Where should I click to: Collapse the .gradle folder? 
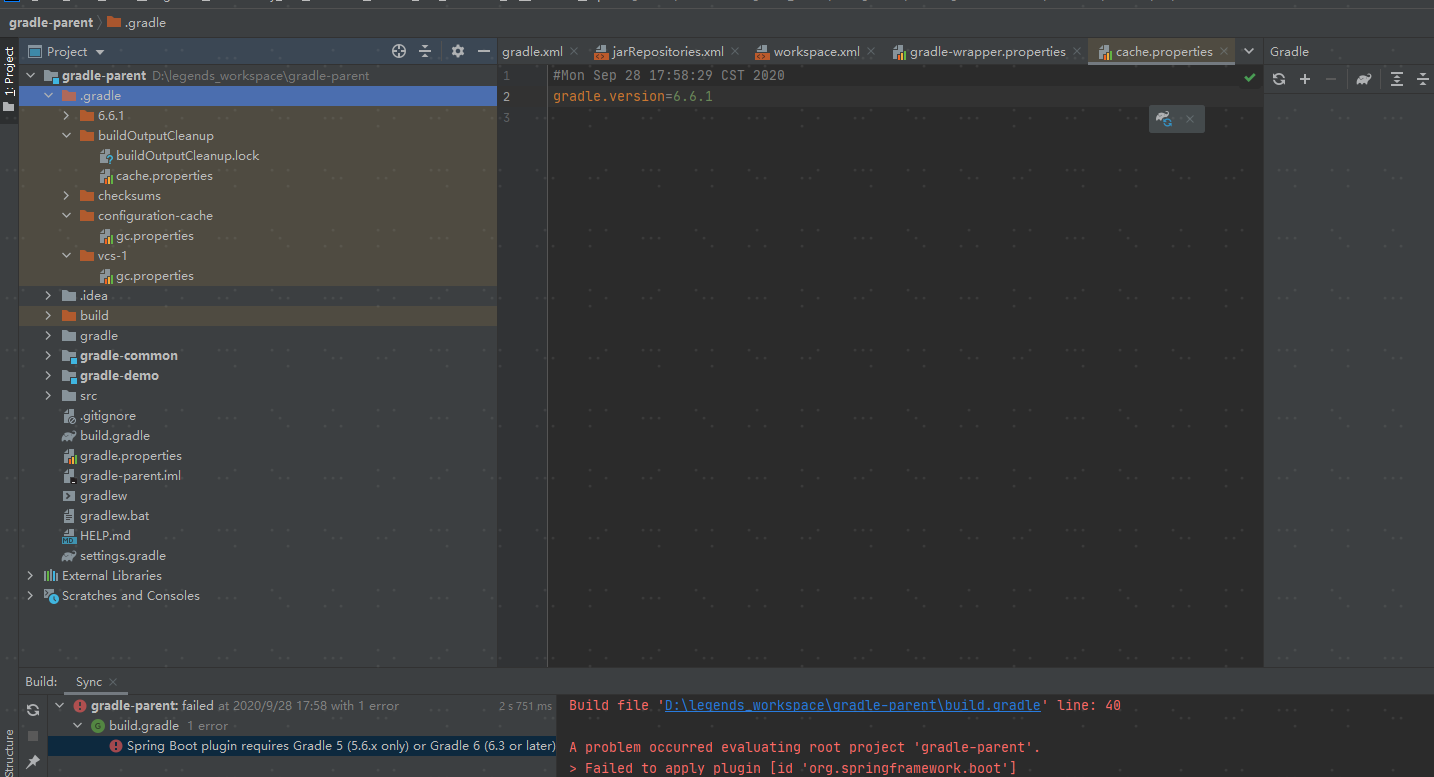pos(48,96)
